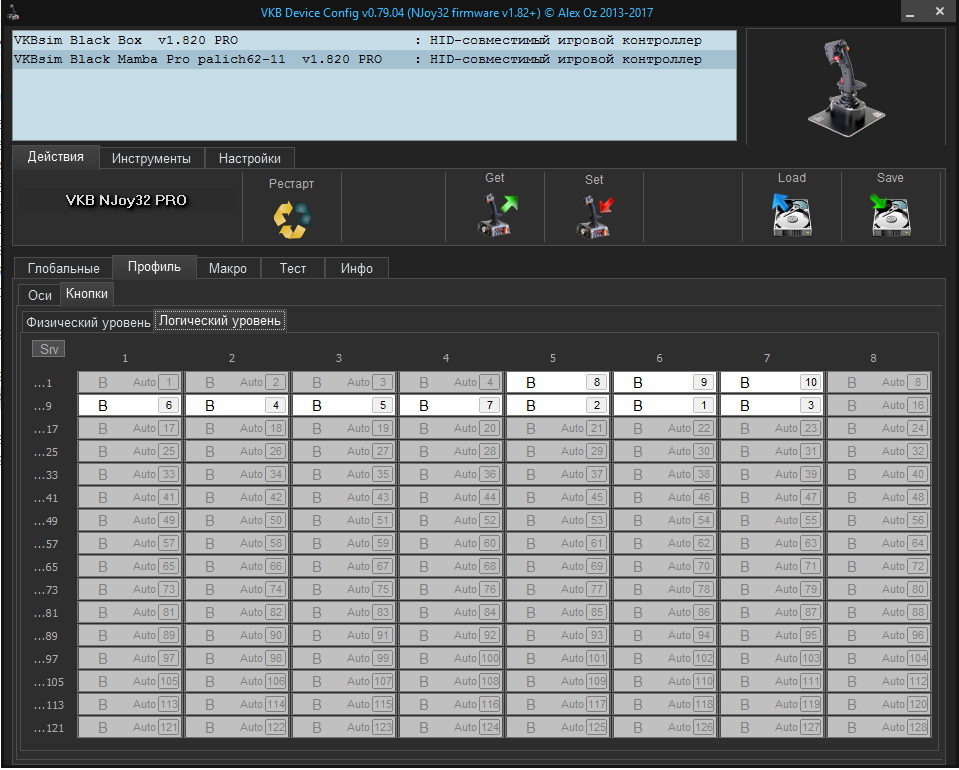Click the Auto 24 button cell
The width and height of the screenshot is (959, 770).
[879, 428]
